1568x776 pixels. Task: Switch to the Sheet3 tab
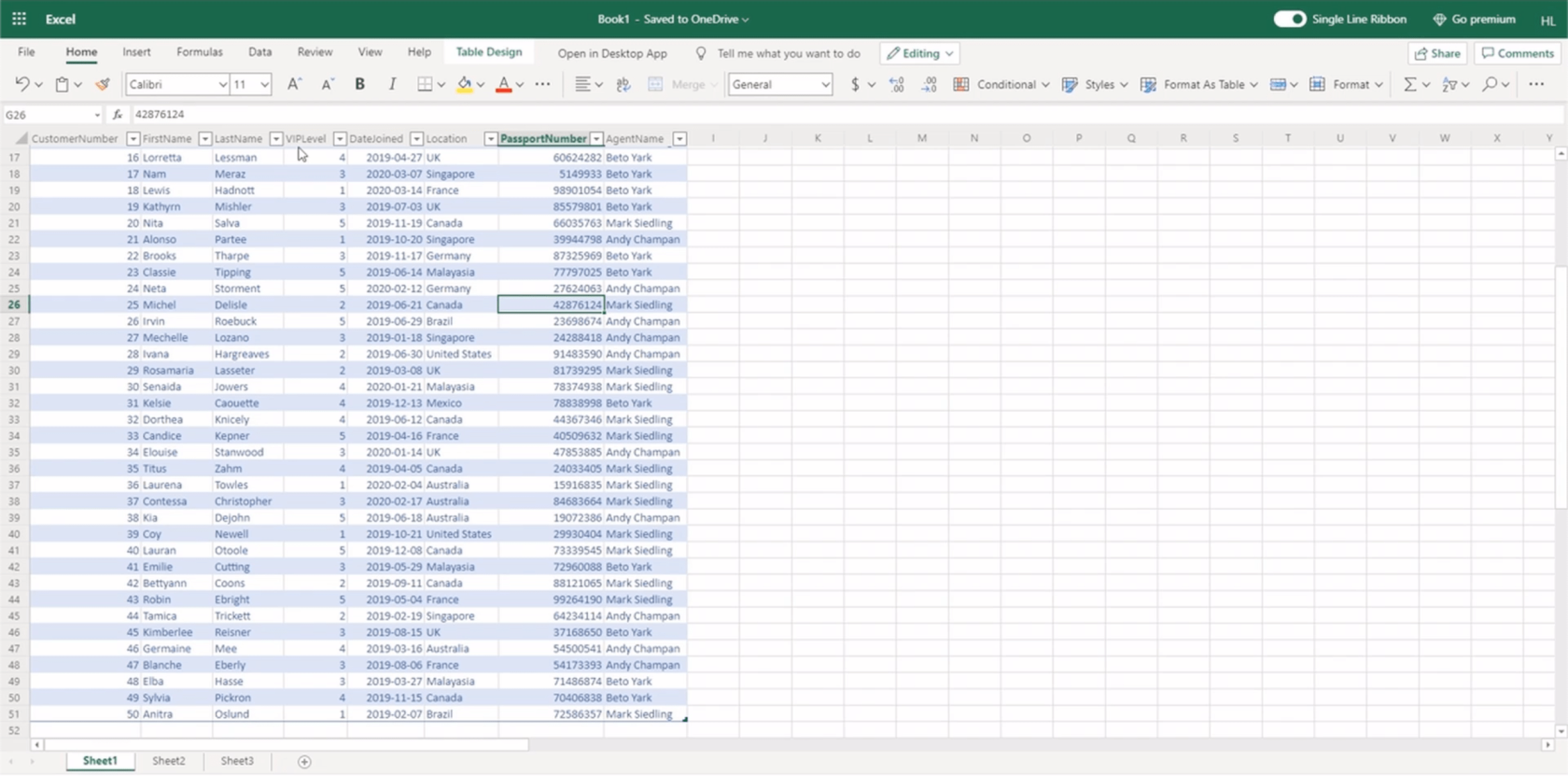coord(237,761)
